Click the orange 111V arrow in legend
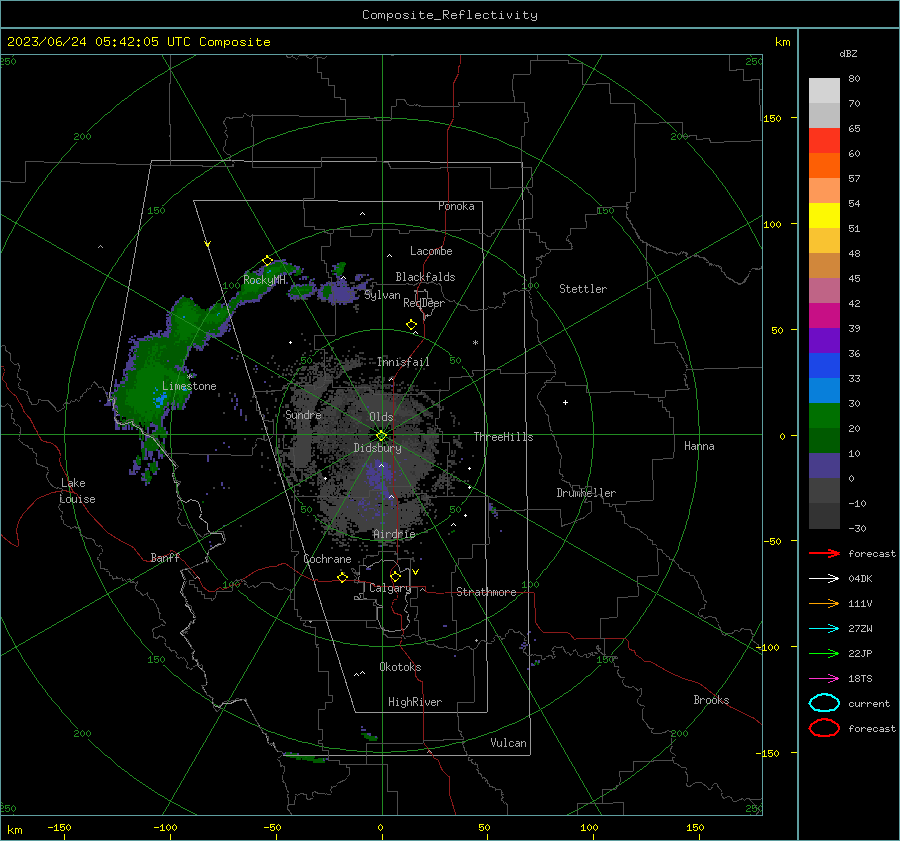 pyautogui.click(x=824, y=603)
